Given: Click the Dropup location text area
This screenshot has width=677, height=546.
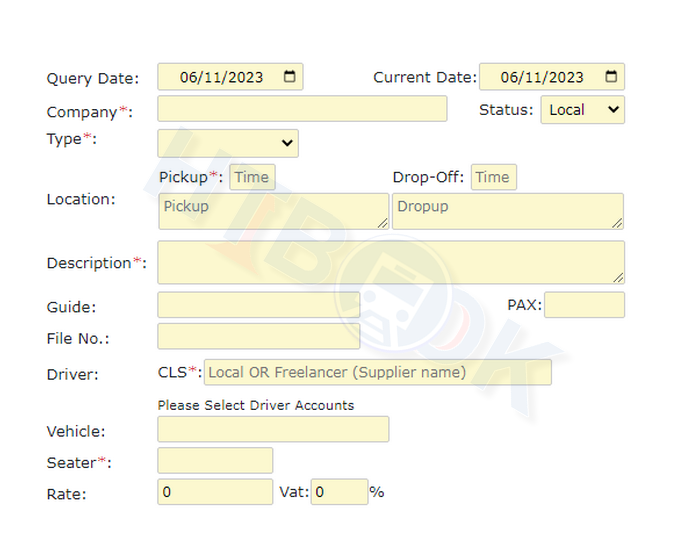Looking at the screenshot, I should (x=507, y=211).
